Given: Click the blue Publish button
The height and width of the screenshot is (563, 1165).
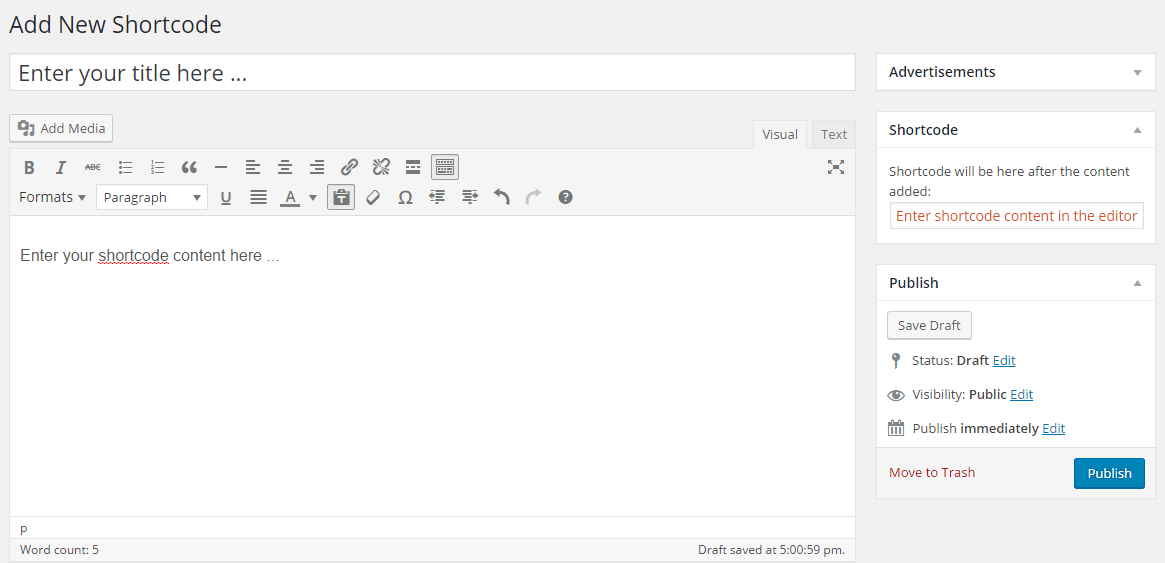Looking at the screenshot, I should (x=1109, y=473).
